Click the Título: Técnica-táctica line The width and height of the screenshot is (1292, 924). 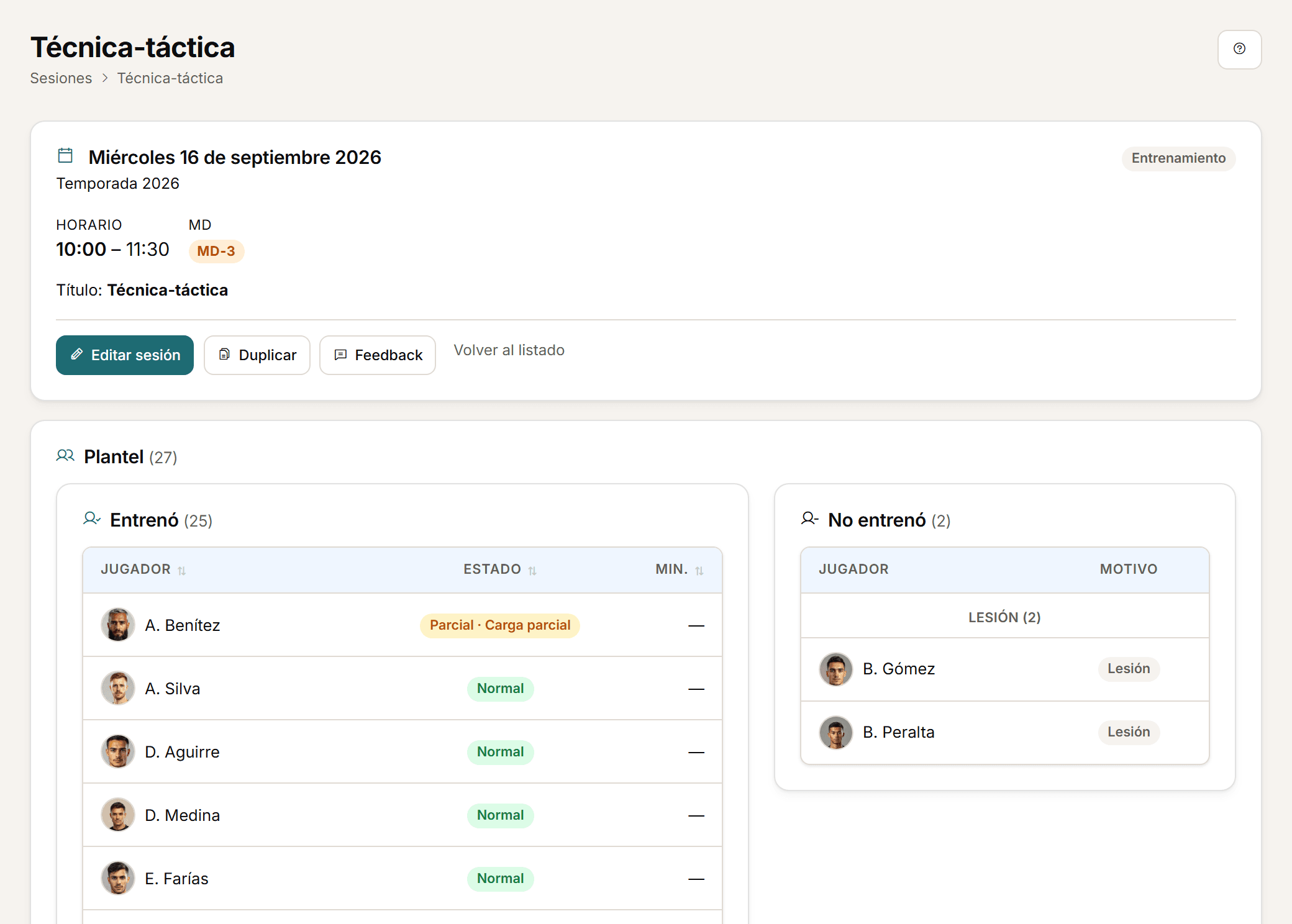pos(142,291)
